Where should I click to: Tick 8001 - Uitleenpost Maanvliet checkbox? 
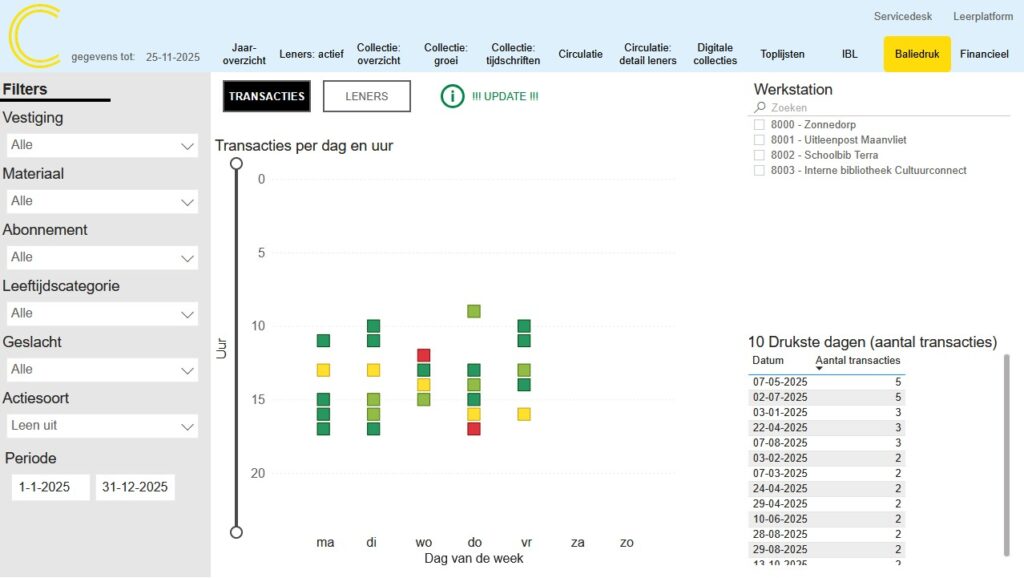(x=760, y=140)
